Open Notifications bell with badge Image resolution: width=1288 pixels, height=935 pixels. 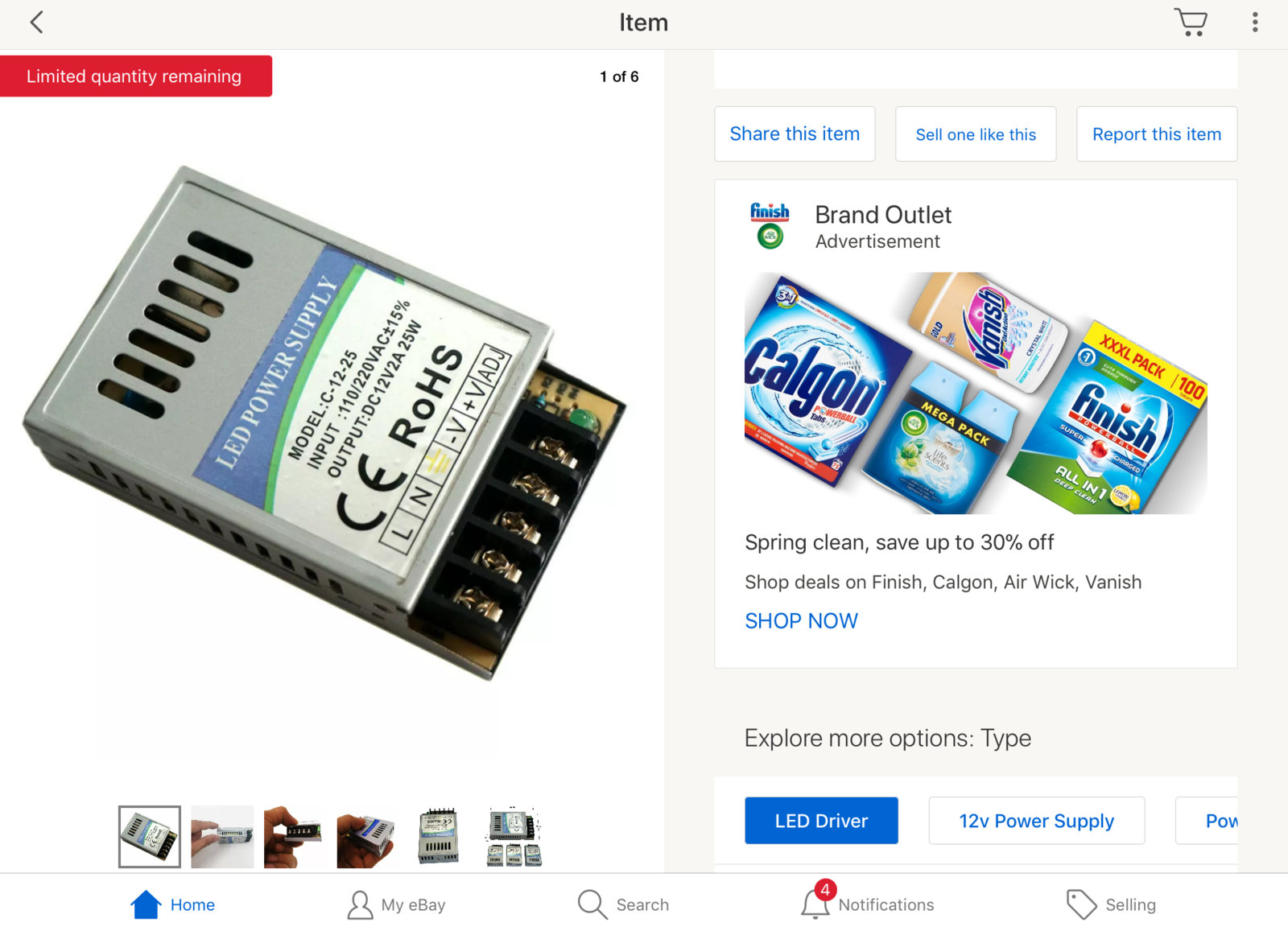pos(815,904)
